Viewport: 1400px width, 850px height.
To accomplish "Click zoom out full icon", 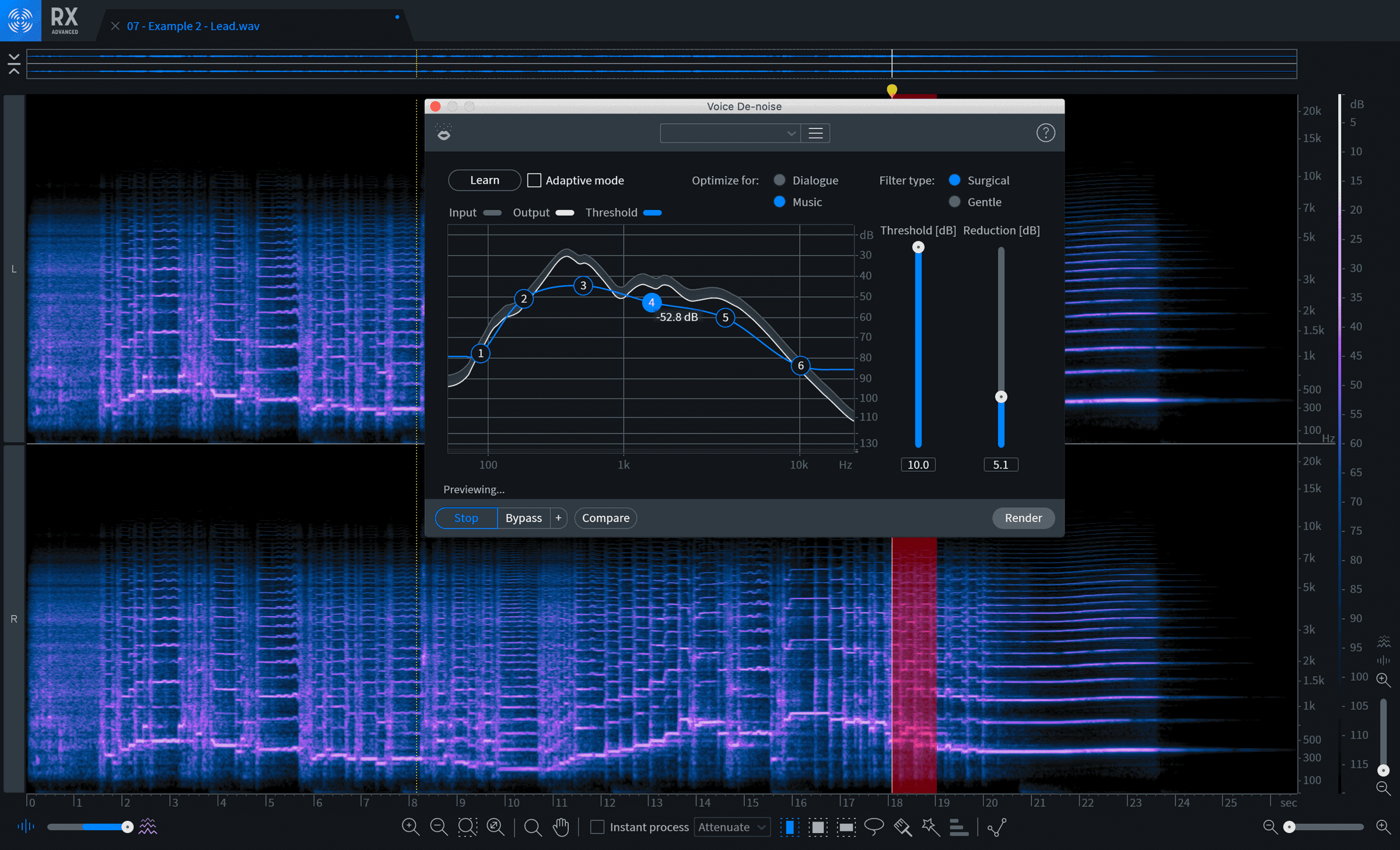I will pyautogui.click(x=496, y=827).
